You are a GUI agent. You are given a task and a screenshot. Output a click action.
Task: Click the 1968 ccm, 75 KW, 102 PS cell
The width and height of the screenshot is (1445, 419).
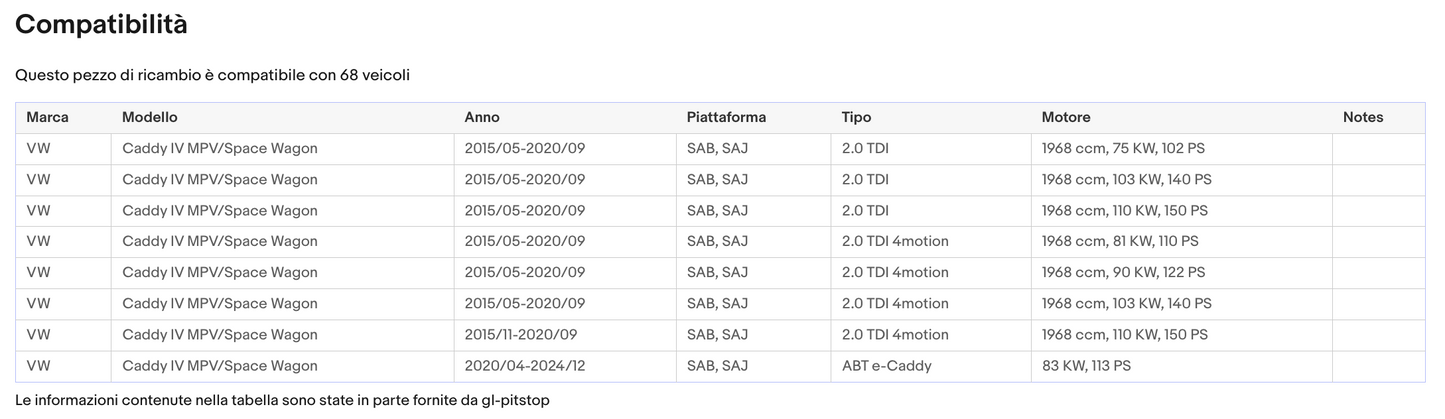tap(1123, 149)
